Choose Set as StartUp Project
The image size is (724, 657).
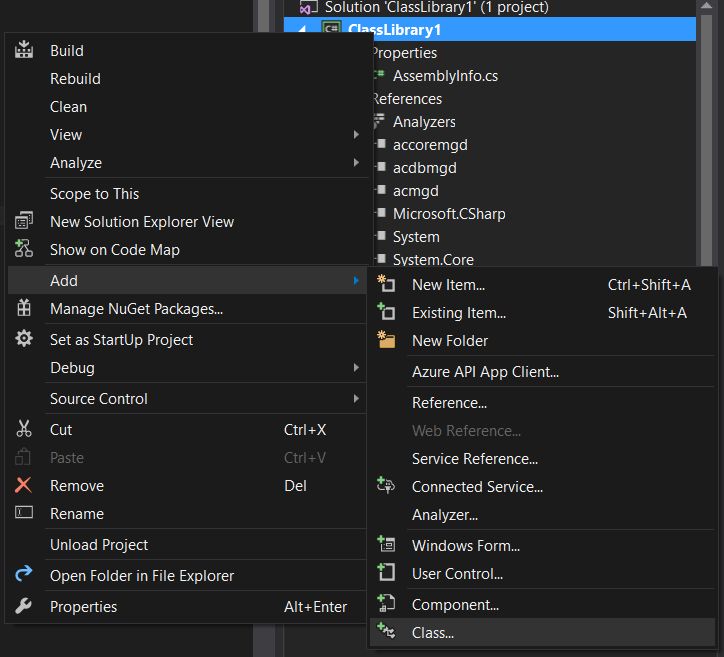tap(187, 339)
